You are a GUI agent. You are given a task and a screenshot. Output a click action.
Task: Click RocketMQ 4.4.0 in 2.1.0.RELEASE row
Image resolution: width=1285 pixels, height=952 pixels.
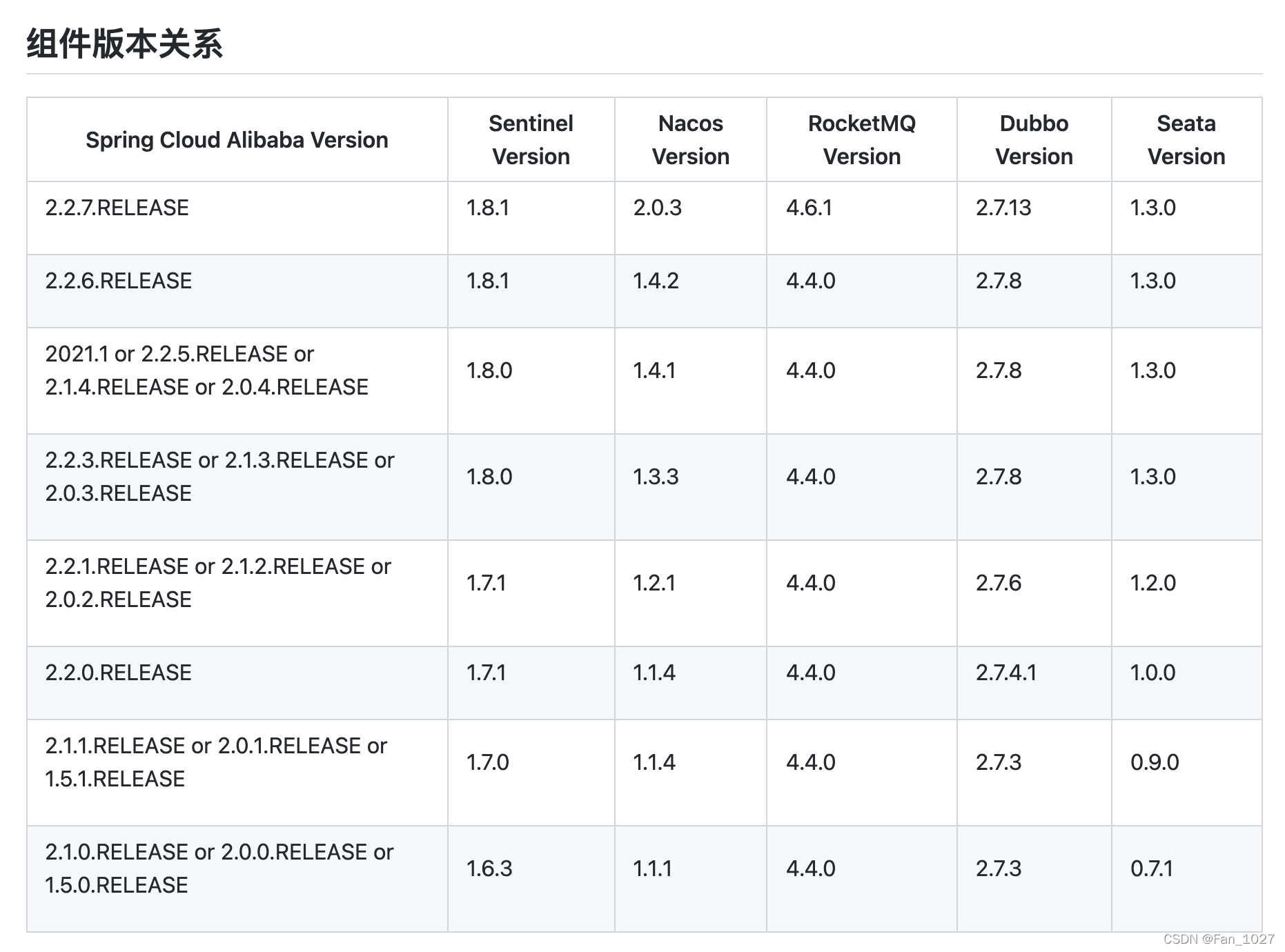pyautogui.click(x=811, y=869)
